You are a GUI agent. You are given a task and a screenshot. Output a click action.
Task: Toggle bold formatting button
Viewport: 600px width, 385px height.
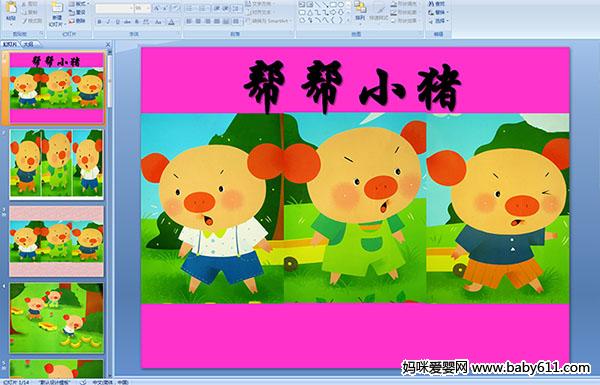(x=99, y=22)
